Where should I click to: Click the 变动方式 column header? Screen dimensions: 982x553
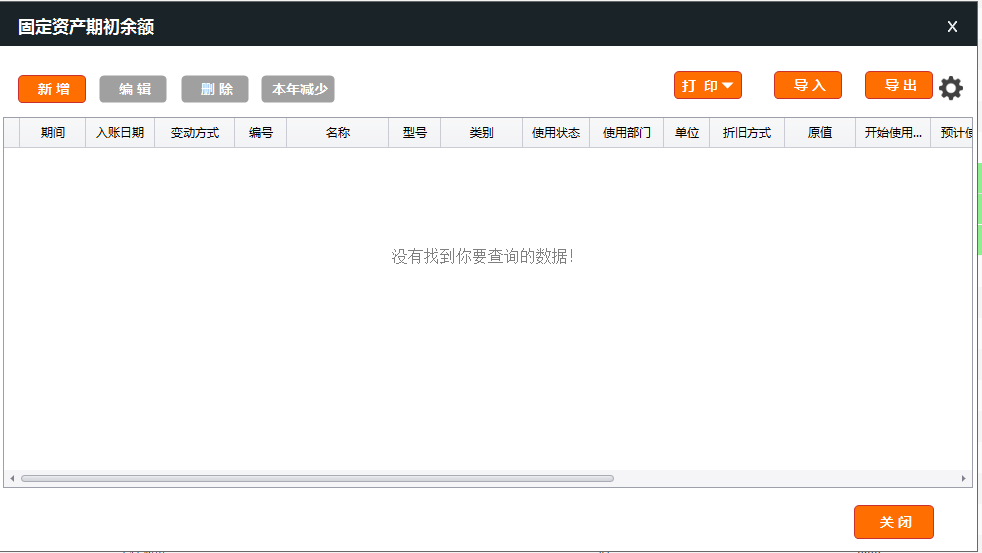(195, 133)
